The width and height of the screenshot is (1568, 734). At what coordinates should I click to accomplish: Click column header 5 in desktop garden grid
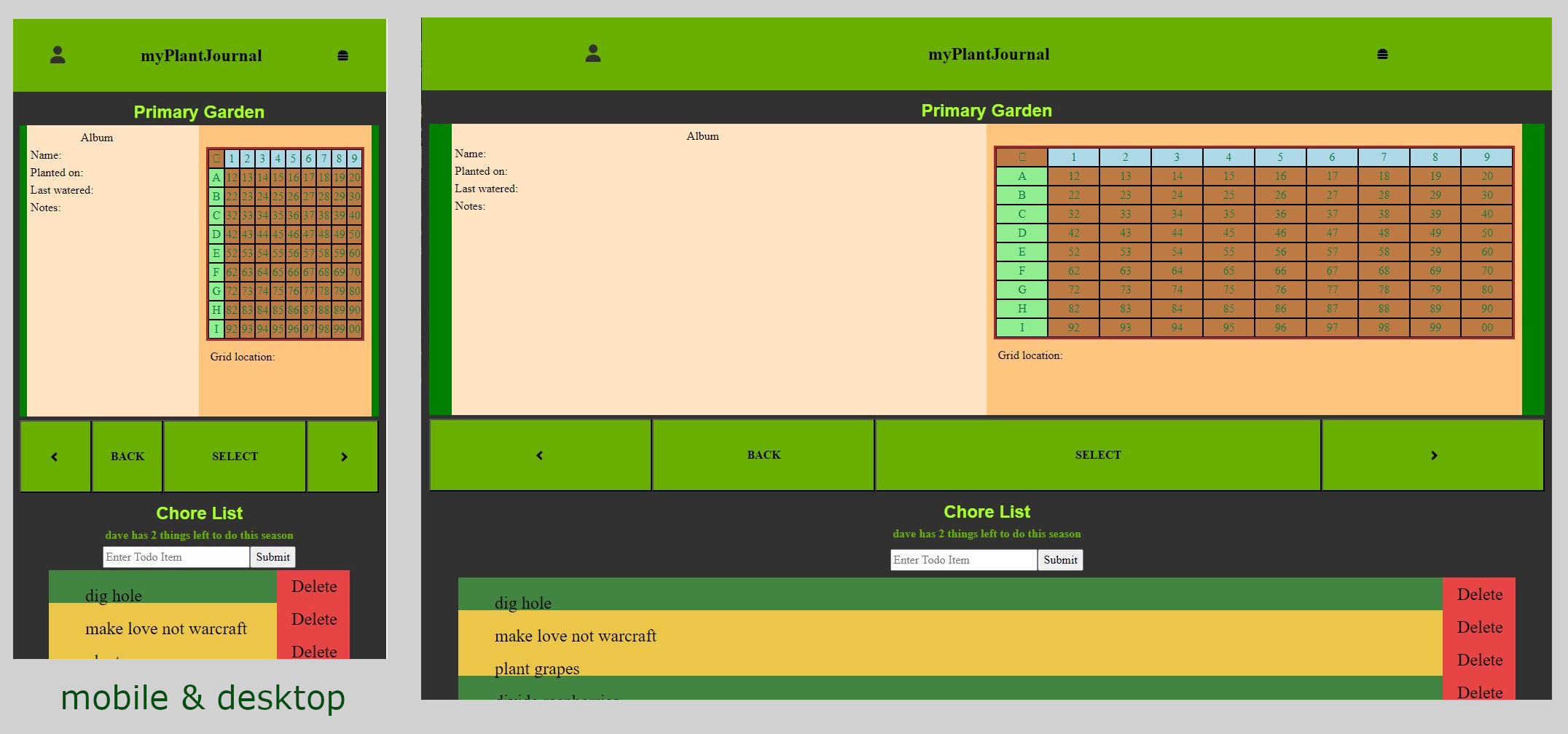(1280, 157)
